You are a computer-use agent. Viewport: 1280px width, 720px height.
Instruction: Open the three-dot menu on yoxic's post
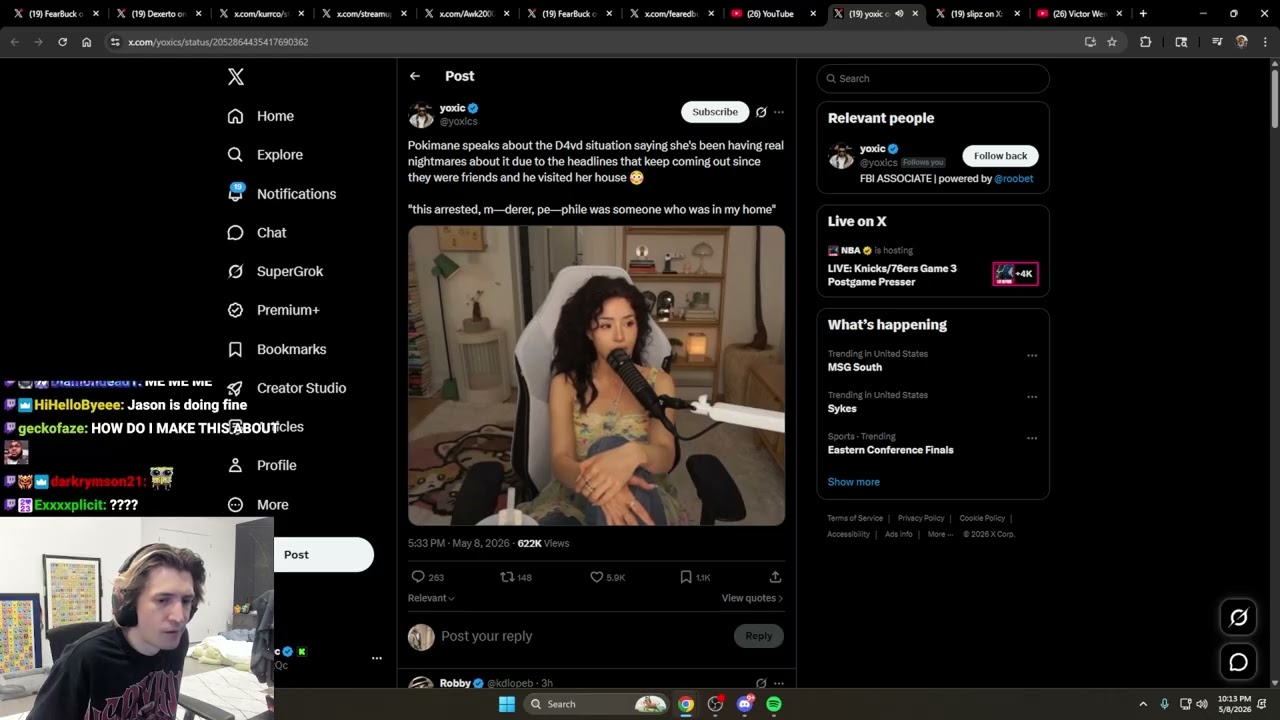click(x=779, y=112)
